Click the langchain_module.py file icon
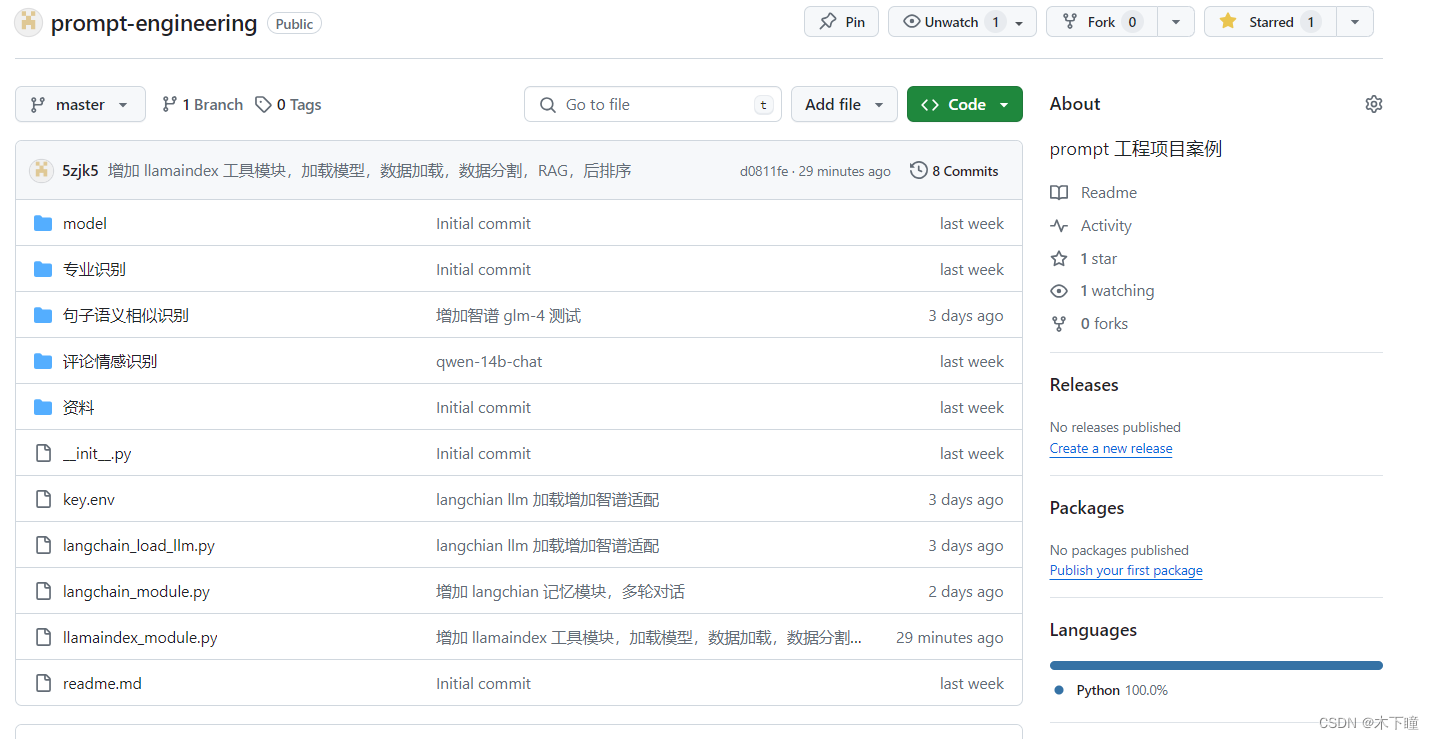Viewport: 1434px width, 739px height. [x=43, y=591]
